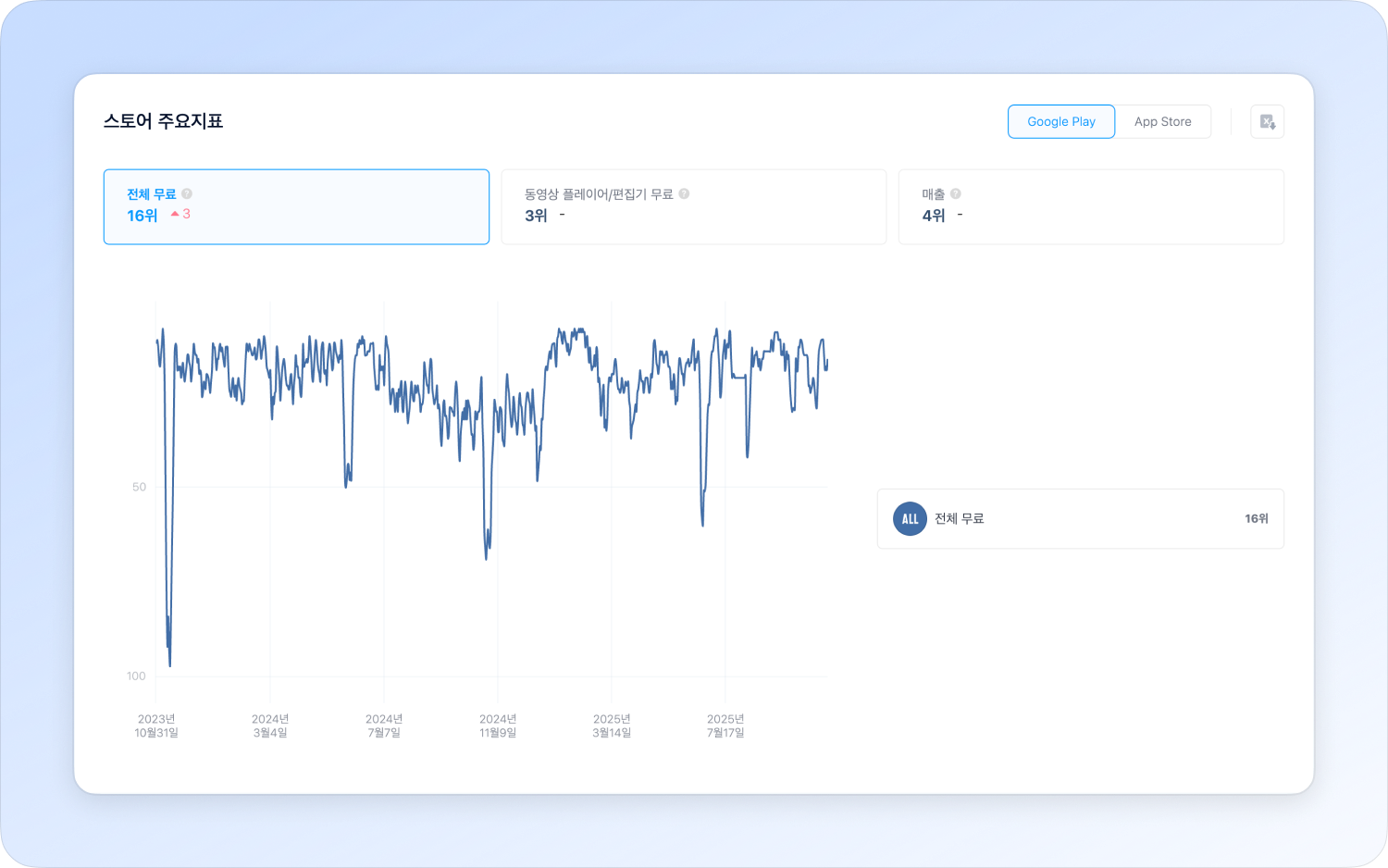The height and width of the screenshot is (868, 1388).
Task: Switch to the Google Play tab
Action: pyautogui.click(x=1060, y=122)
